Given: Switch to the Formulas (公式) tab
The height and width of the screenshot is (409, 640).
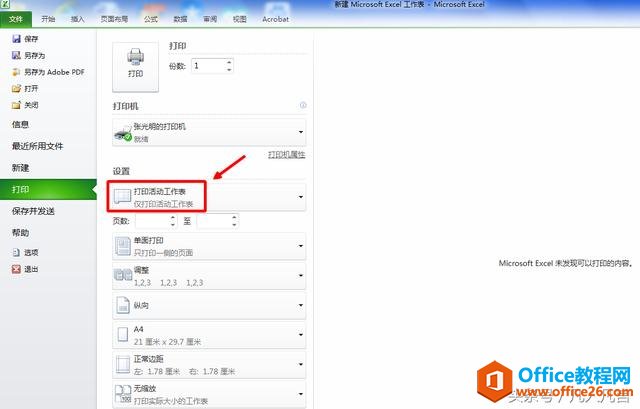Looking at the screenshot, I should coord(151,19).
